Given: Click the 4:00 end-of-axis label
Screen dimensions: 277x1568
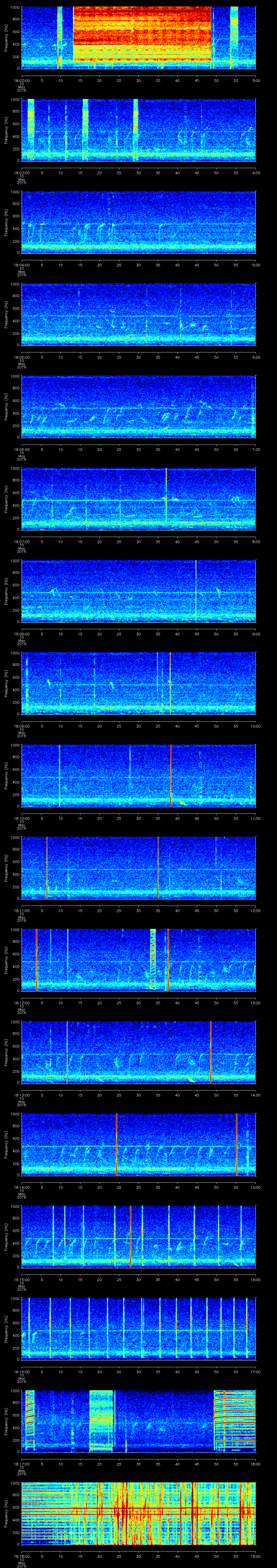Looking at the screenshot, I should click(x=256, y=173).
